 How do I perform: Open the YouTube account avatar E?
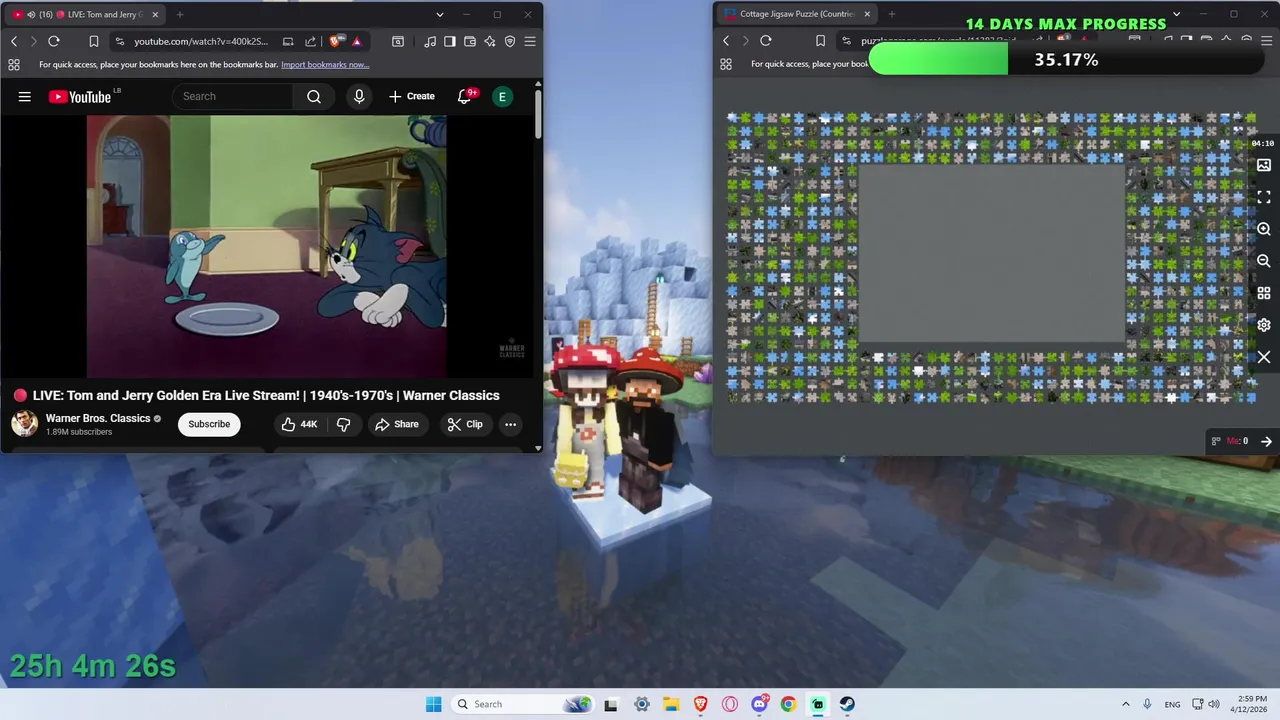pyautogui.click(x=503, y=96)
